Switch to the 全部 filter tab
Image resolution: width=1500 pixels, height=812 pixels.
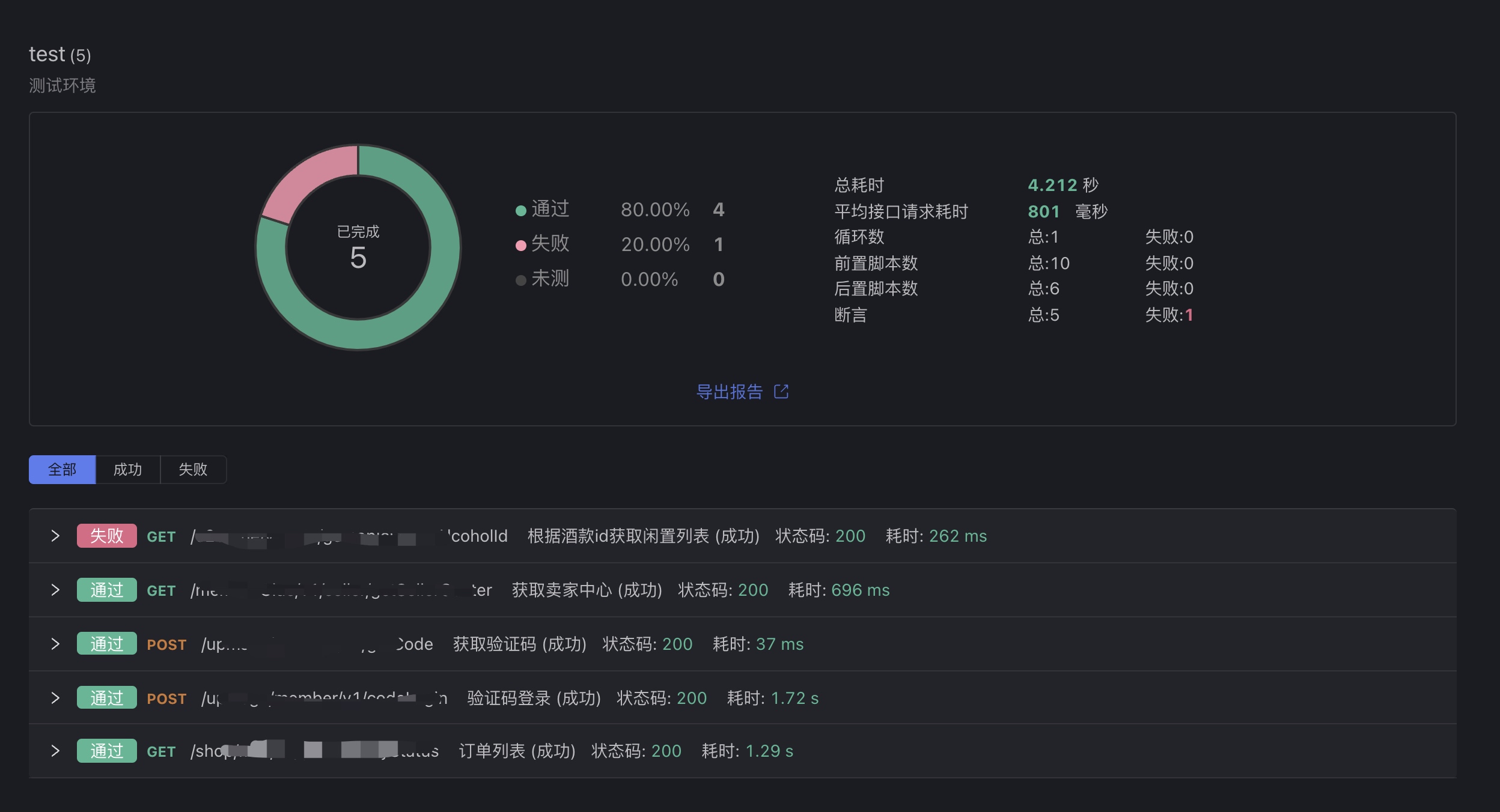pos(62,470)
